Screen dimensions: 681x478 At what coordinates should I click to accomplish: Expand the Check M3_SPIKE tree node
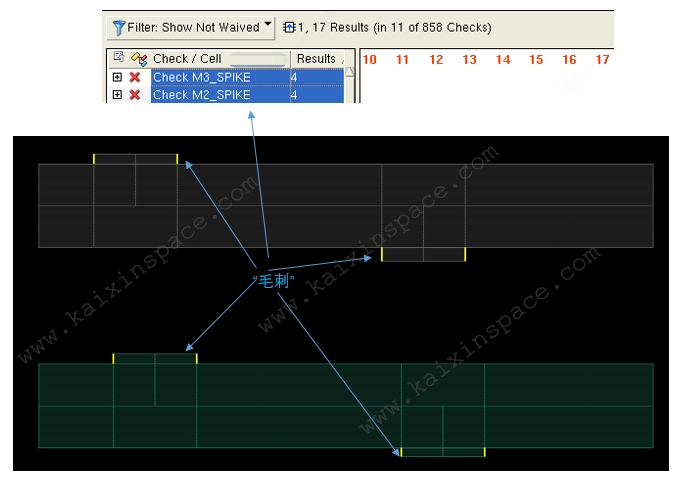[x=117, y=77]
